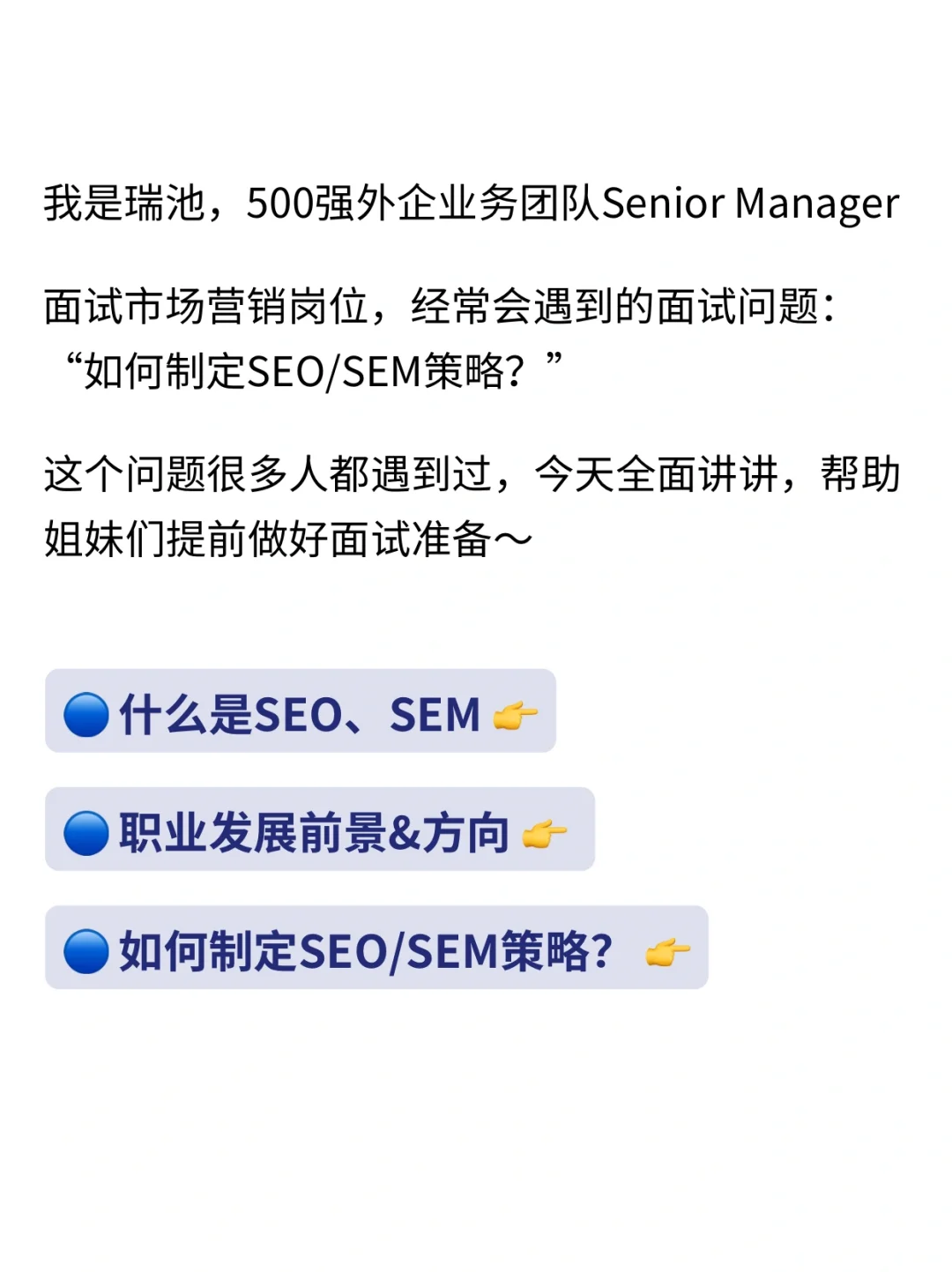Click the word 帮助 at line end
Image resolution: width=952 pixels, height=1272 pixels.
click(x=860, y=474)
